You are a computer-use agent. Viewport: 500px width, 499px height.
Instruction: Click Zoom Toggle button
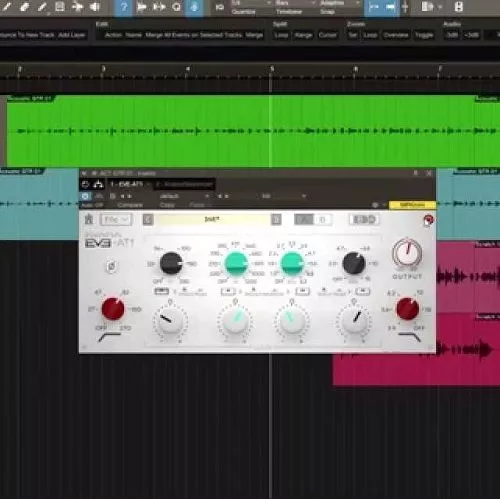(x=424, y=35)
